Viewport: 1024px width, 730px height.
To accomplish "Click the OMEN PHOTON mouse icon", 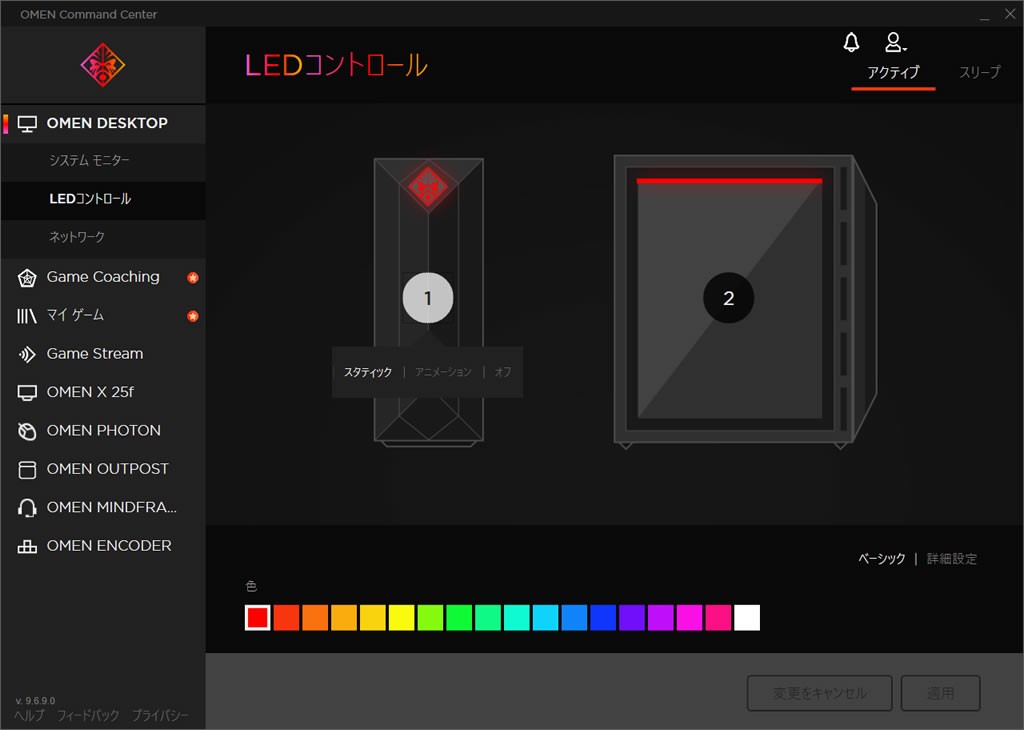I will coord(27,431).
